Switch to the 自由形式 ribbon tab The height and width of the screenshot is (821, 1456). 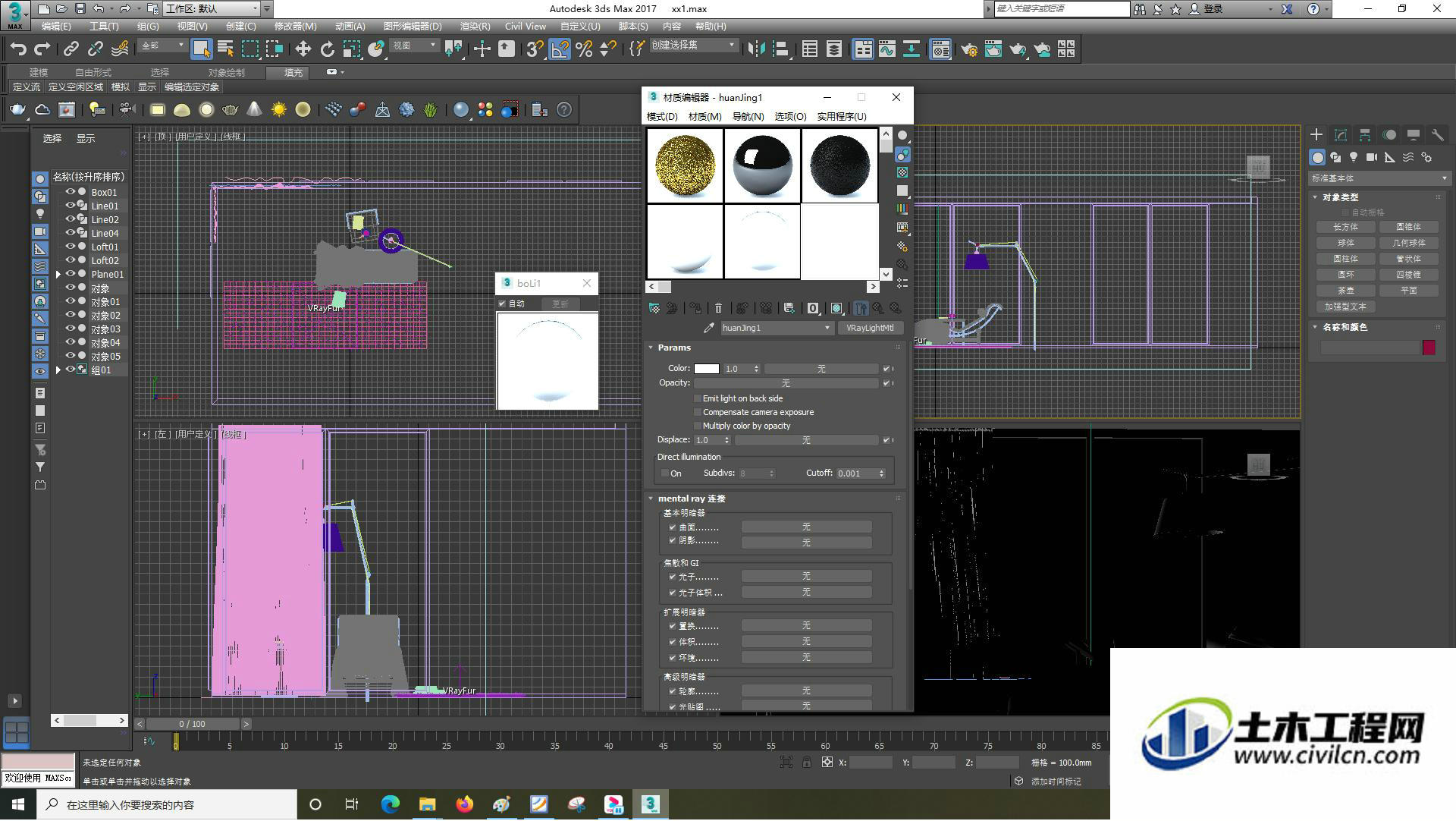(93, 73)
